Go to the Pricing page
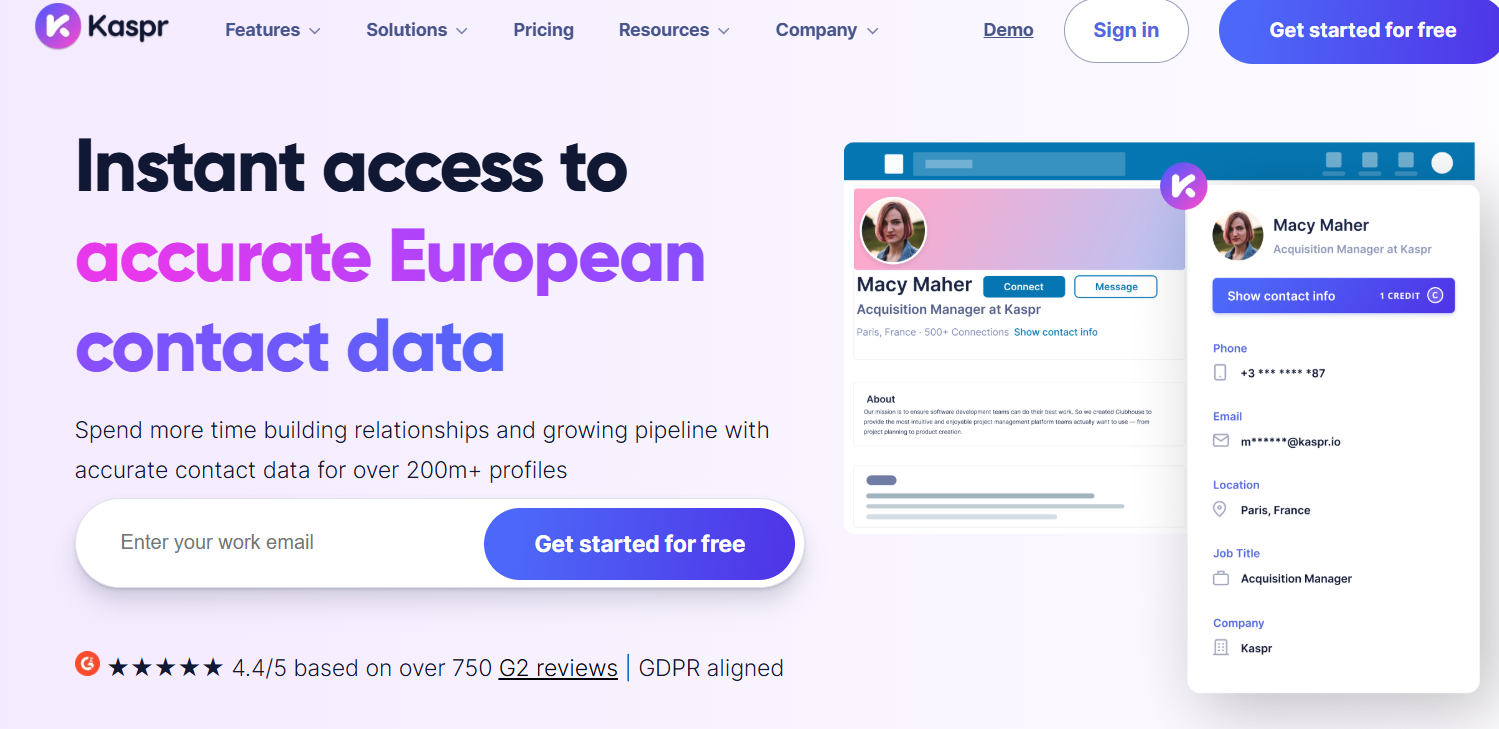 [544, 30]
